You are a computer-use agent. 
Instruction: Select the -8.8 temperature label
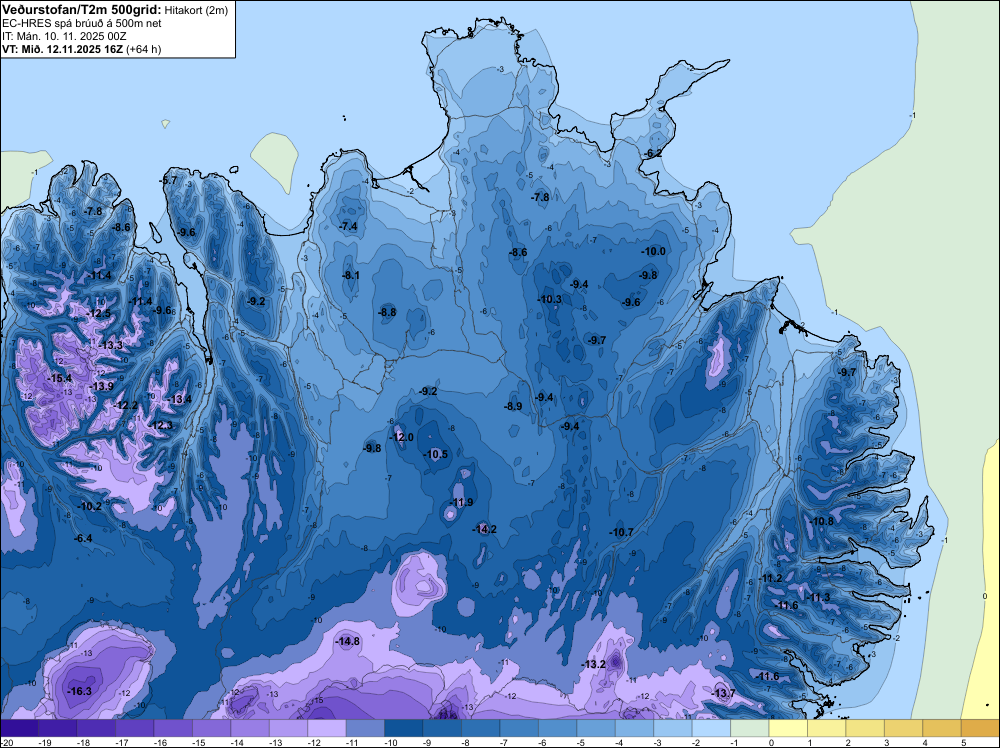point(387,312)
